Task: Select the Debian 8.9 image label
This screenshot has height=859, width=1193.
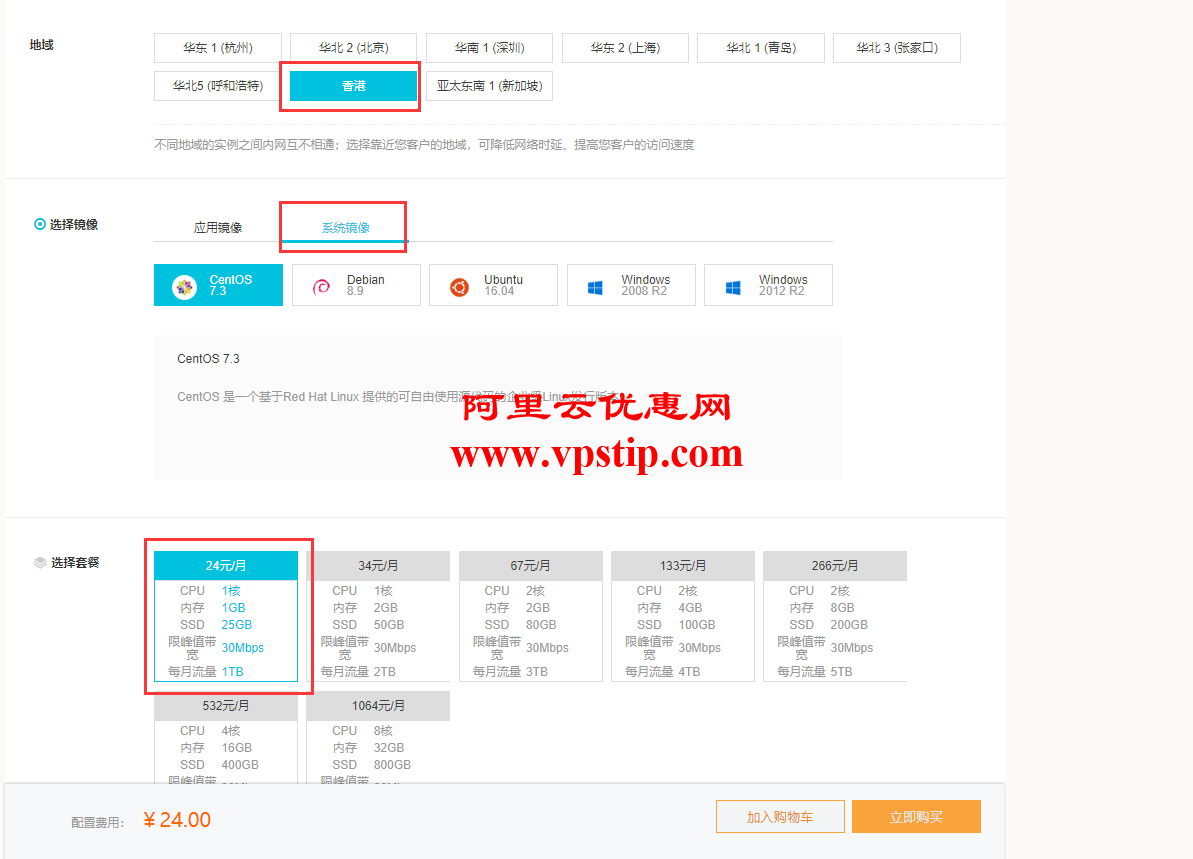Action: click(x=365, y=285)
